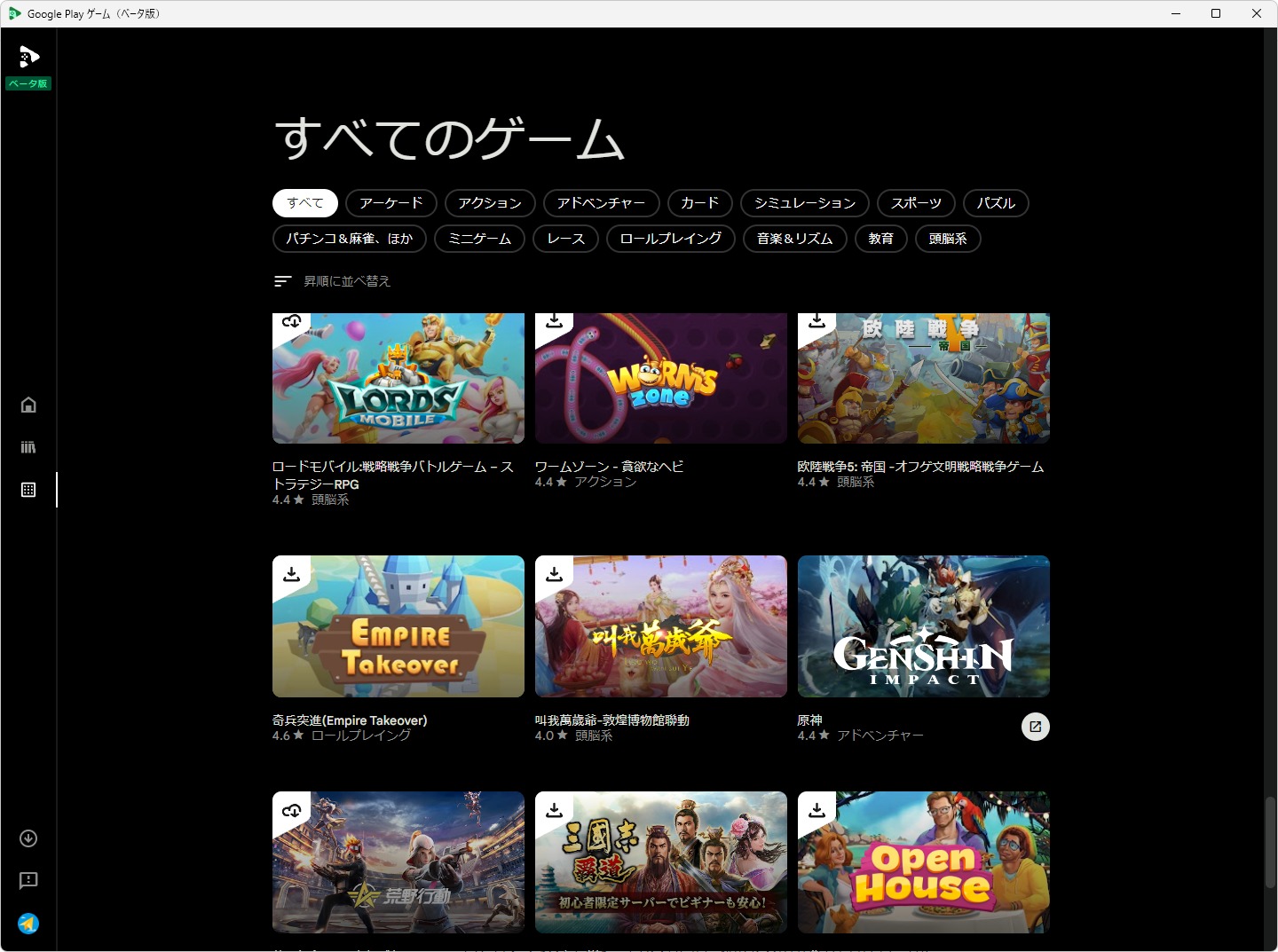
Task: Switch to the カード category tab
Action: (x=699, y=203)
